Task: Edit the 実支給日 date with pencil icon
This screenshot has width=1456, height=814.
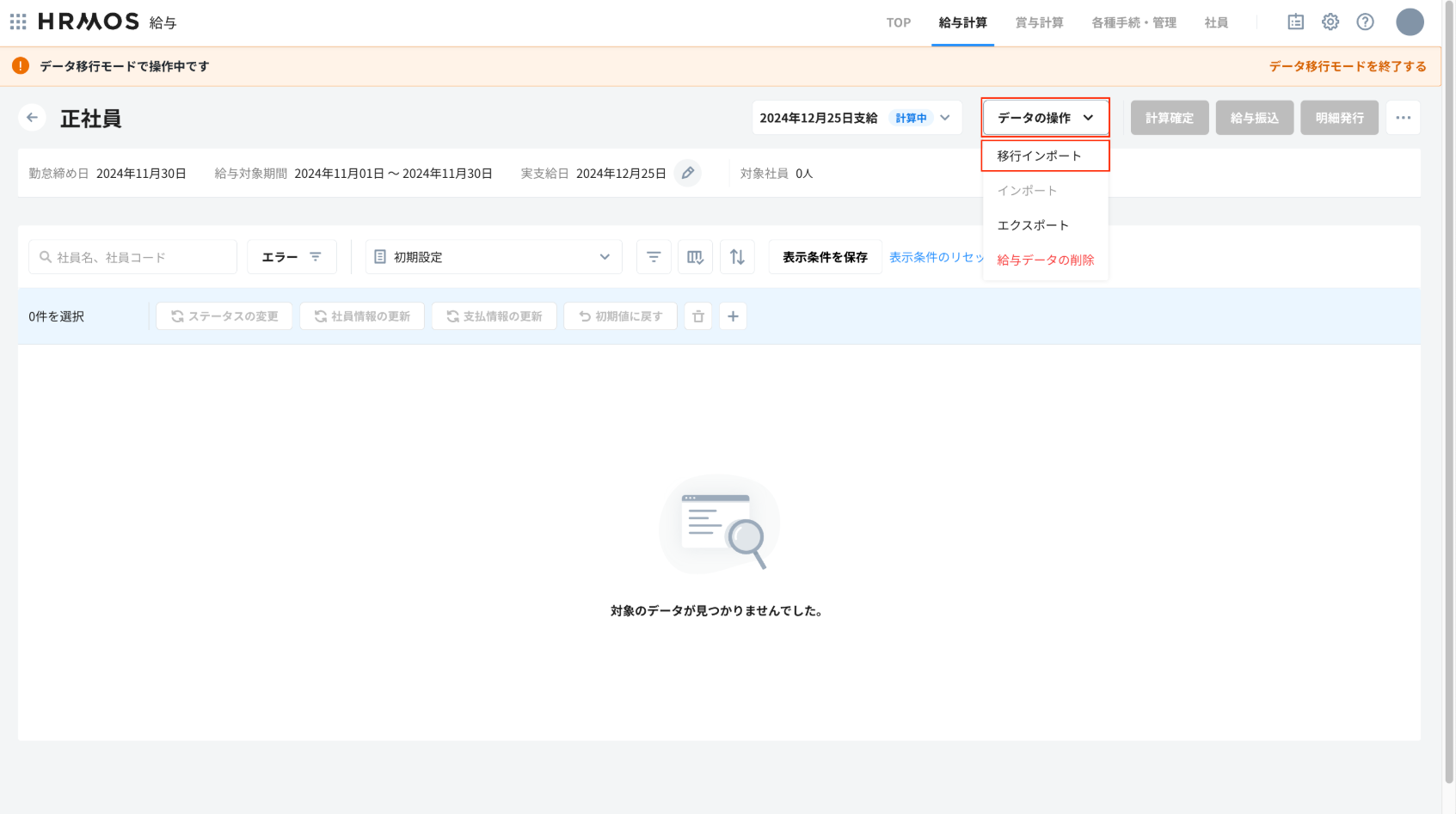Action: coord(687,173)
